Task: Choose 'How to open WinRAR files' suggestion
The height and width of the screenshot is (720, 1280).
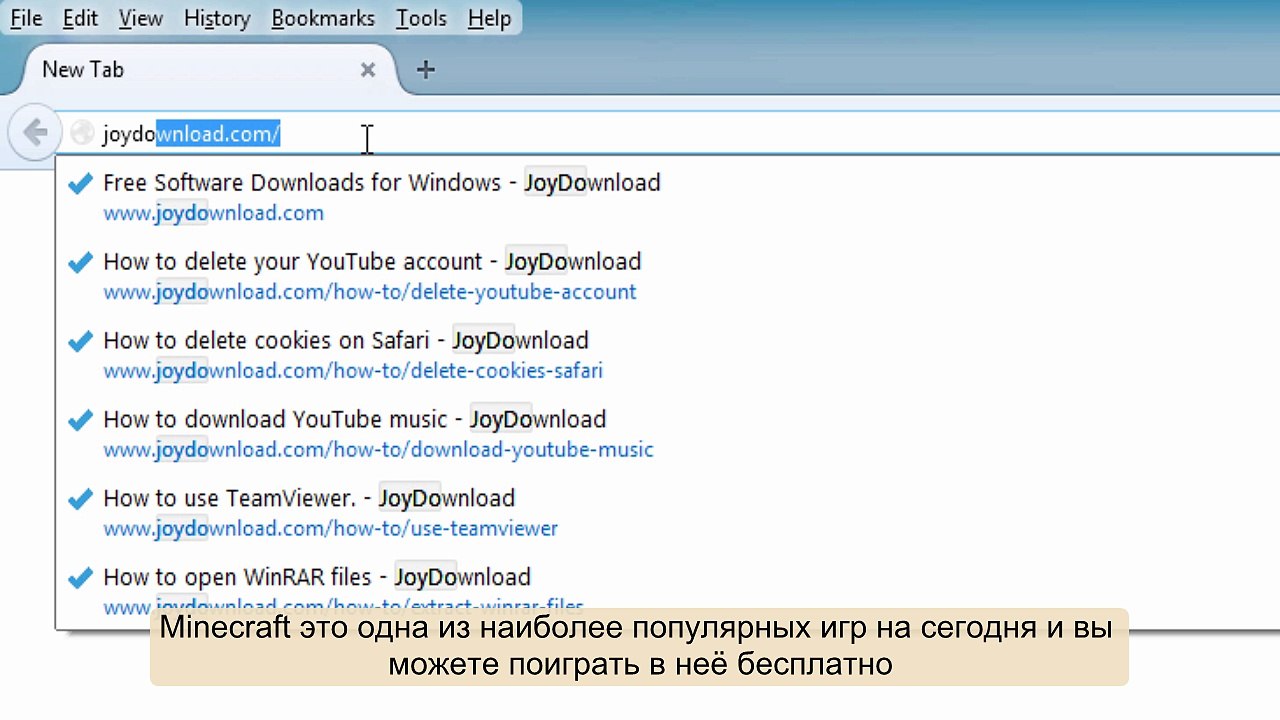Action: 317,578
